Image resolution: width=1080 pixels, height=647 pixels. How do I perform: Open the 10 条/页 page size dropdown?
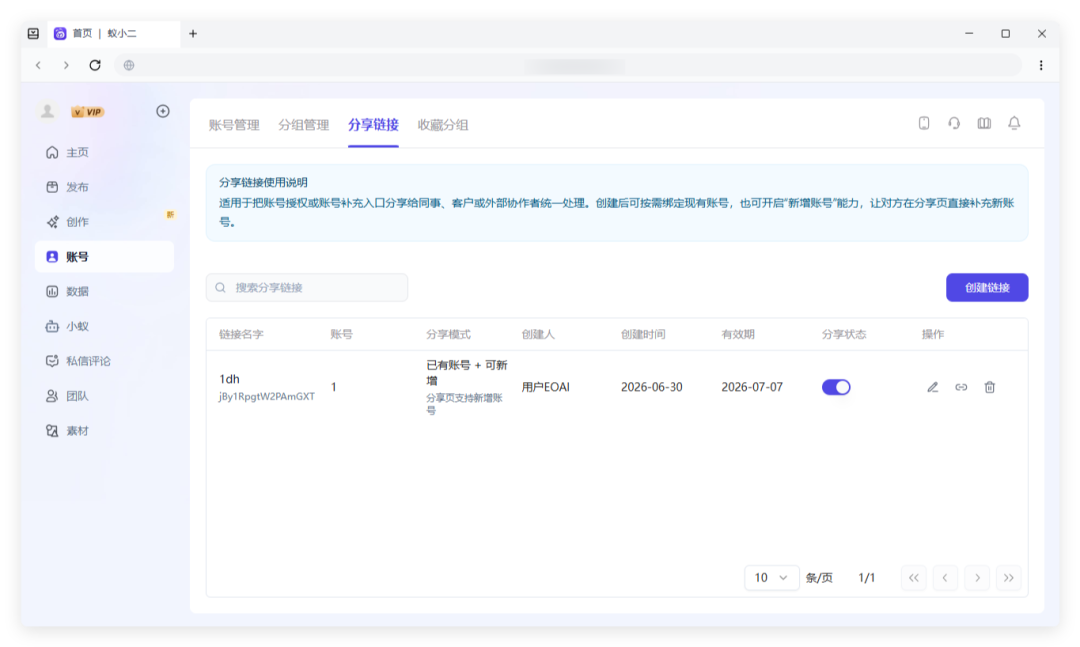771,577
